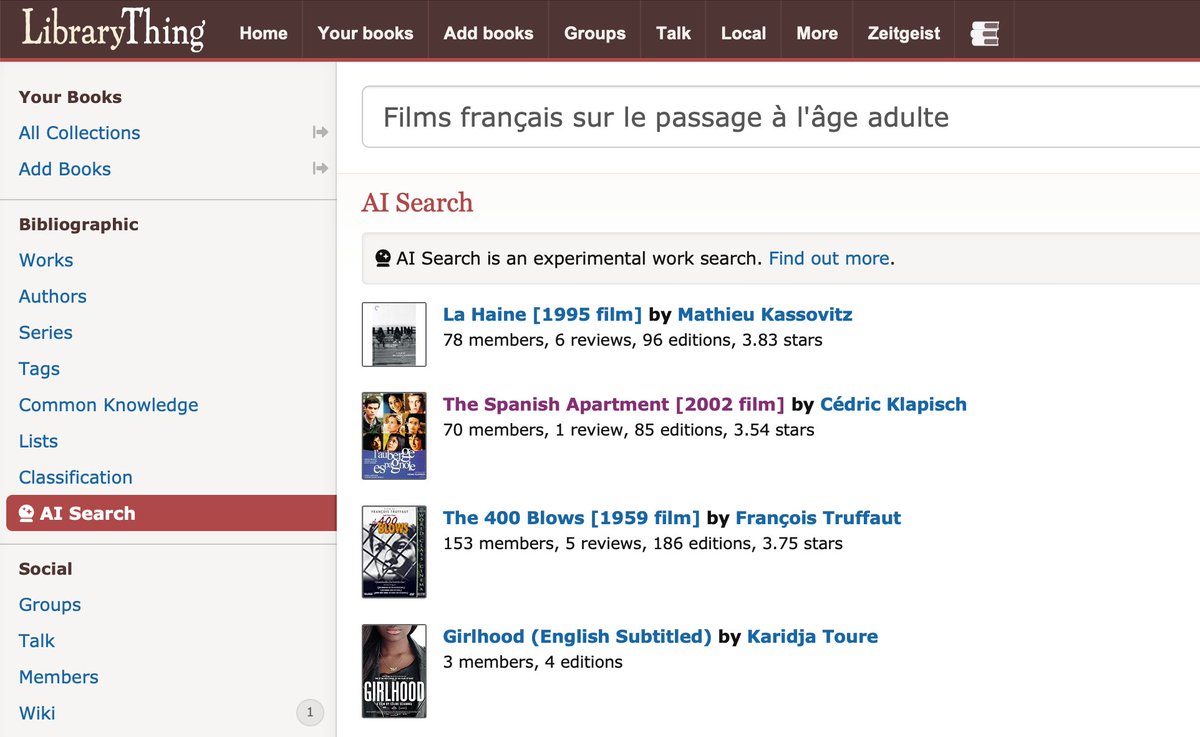Open the stacked books icon in navbar

pyautogui.click(x=984, y=33)
